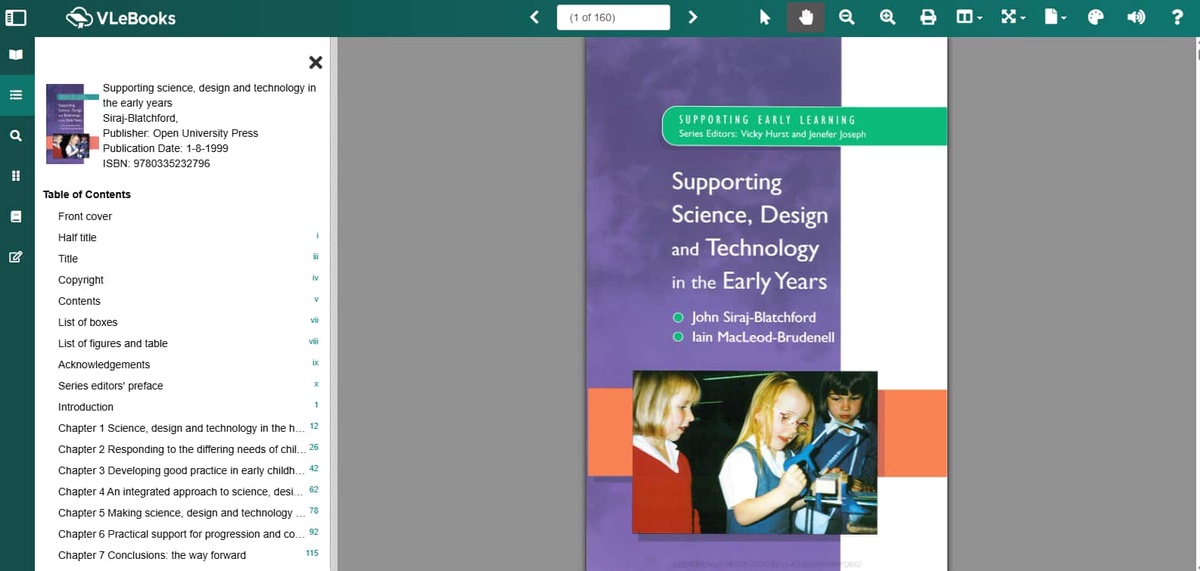Click the print icon
Screen dimensions: 1200x571
pos(928,17)
